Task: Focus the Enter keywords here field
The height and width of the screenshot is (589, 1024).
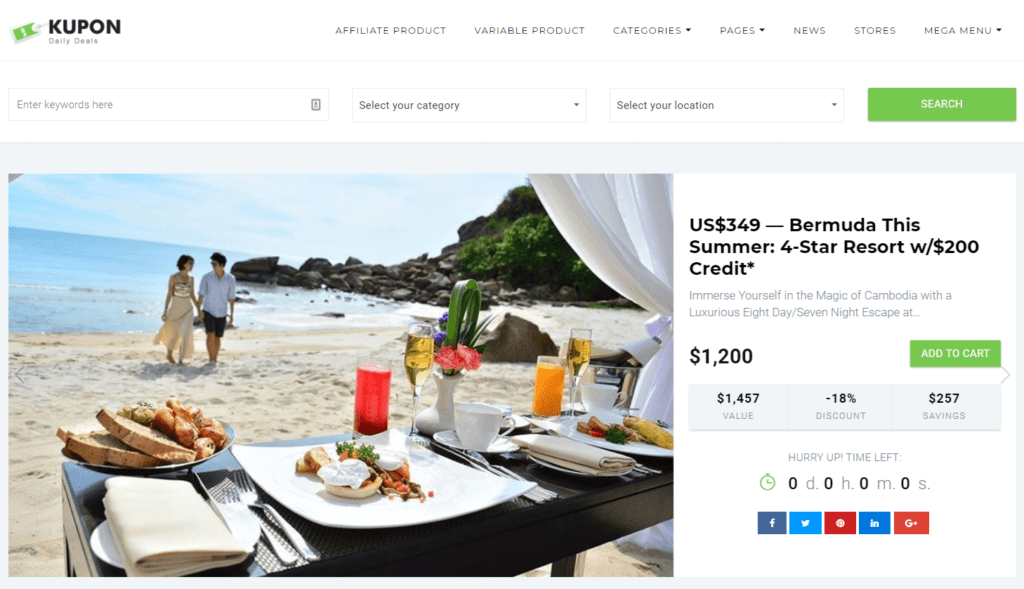Action: click(x=168, y=104)
